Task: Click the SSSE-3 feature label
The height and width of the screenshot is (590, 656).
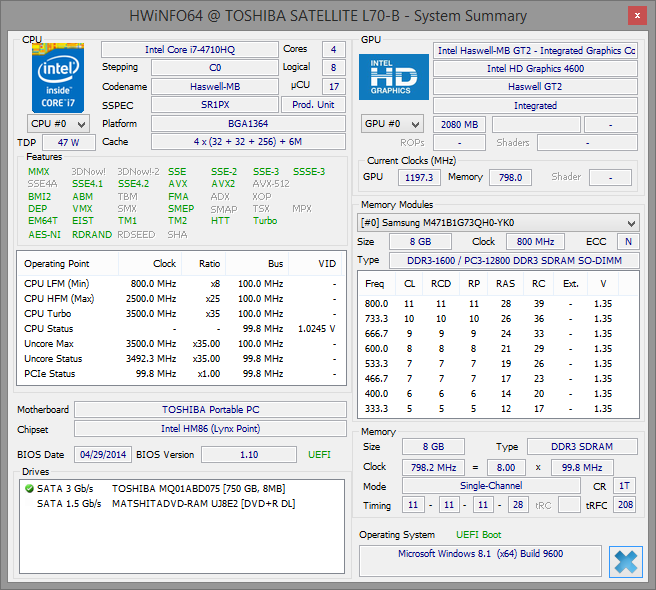Action: 309,172
